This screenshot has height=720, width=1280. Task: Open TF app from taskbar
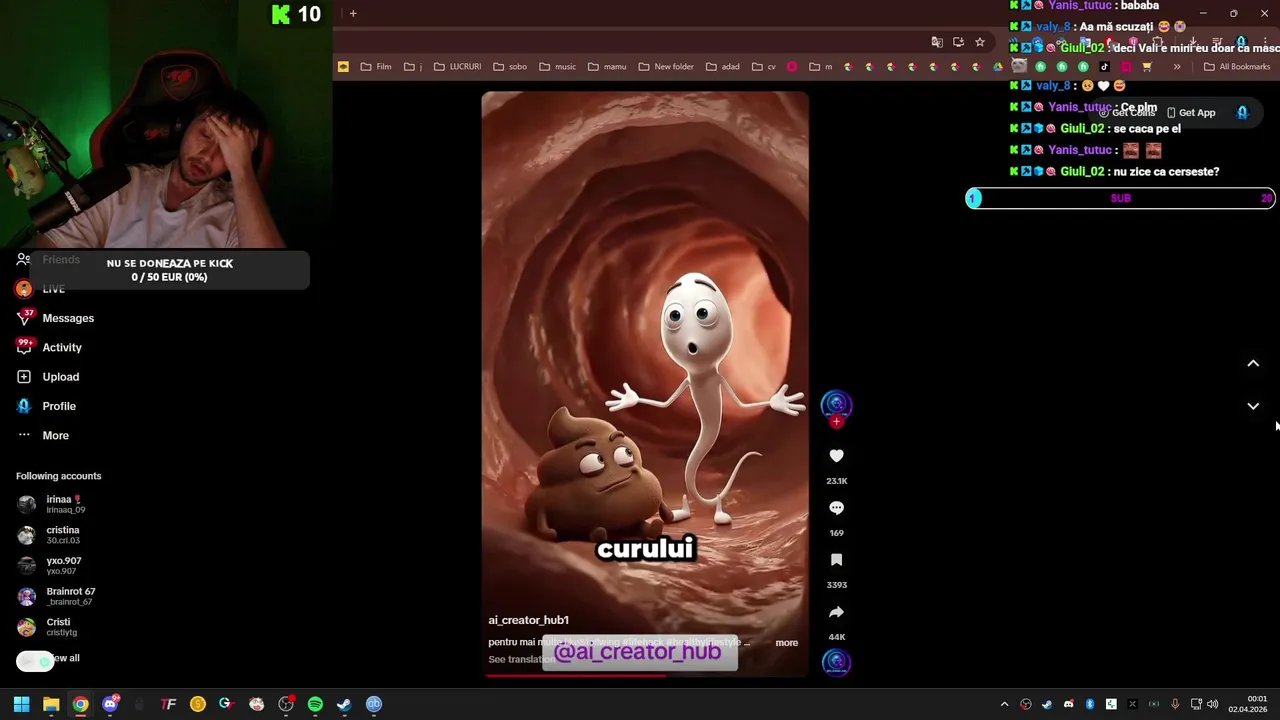pyautogui.click(x=169, y=704)
